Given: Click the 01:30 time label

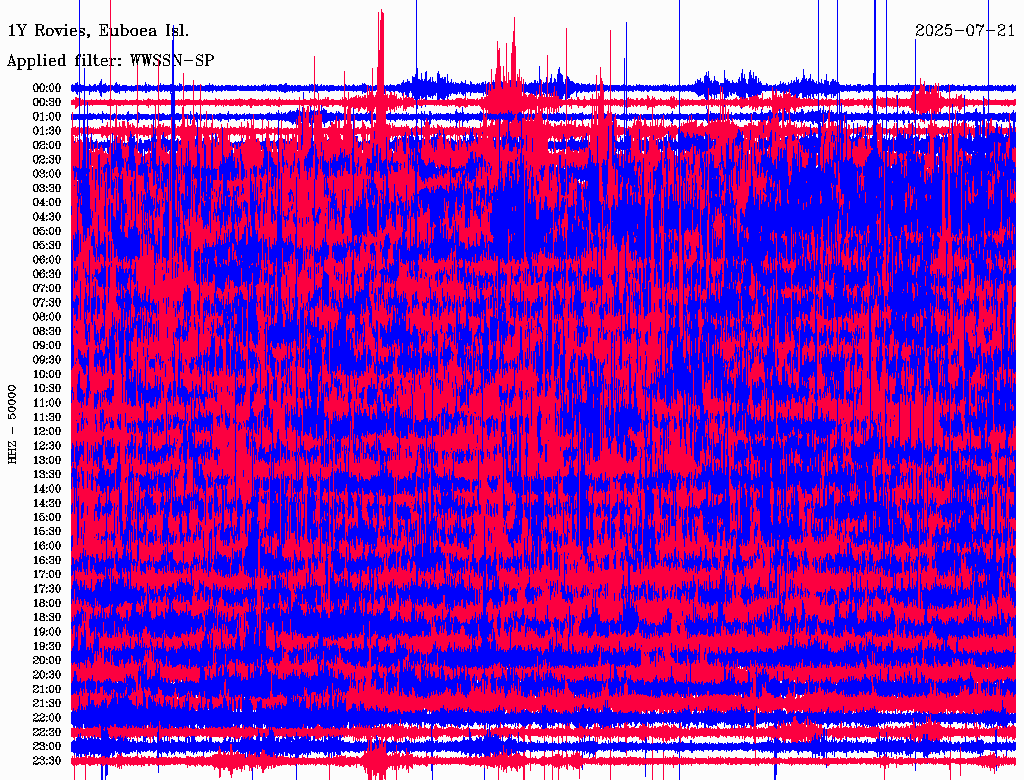Looking at the screenshot, I should (47, 131).
